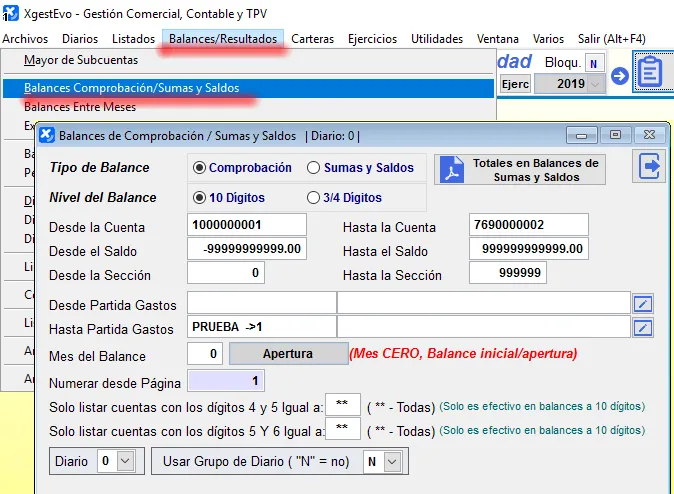Click edit icon beside Hasta Partida Gastos
Image resolution: width=674 pixels, height=494 pixels.
click(644, 327)
